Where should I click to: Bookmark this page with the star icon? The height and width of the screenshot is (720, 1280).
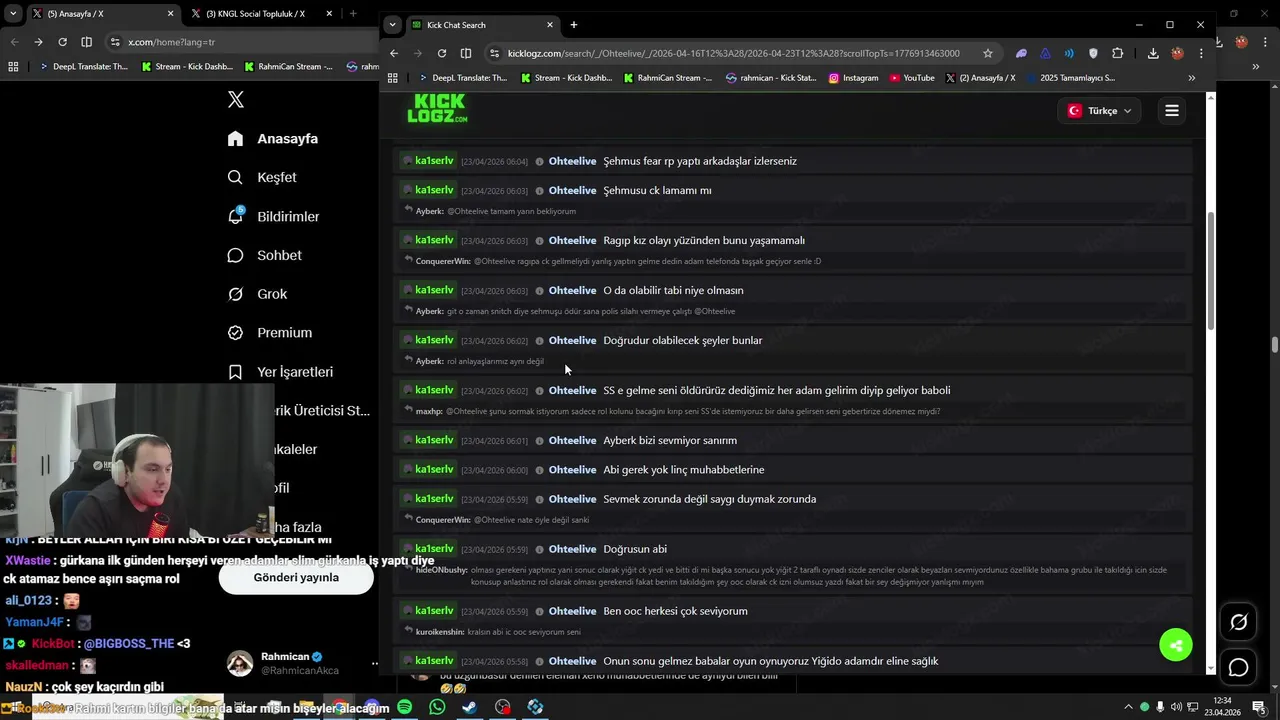[x=988, y=53]
